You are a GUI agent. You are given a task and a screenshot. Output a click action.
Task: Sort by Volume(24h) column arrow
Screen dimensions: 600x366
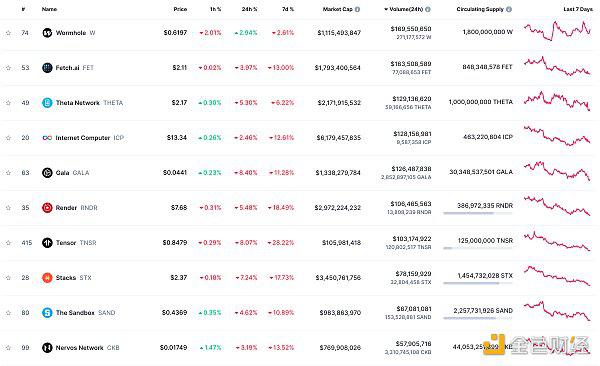coord(386,9)
